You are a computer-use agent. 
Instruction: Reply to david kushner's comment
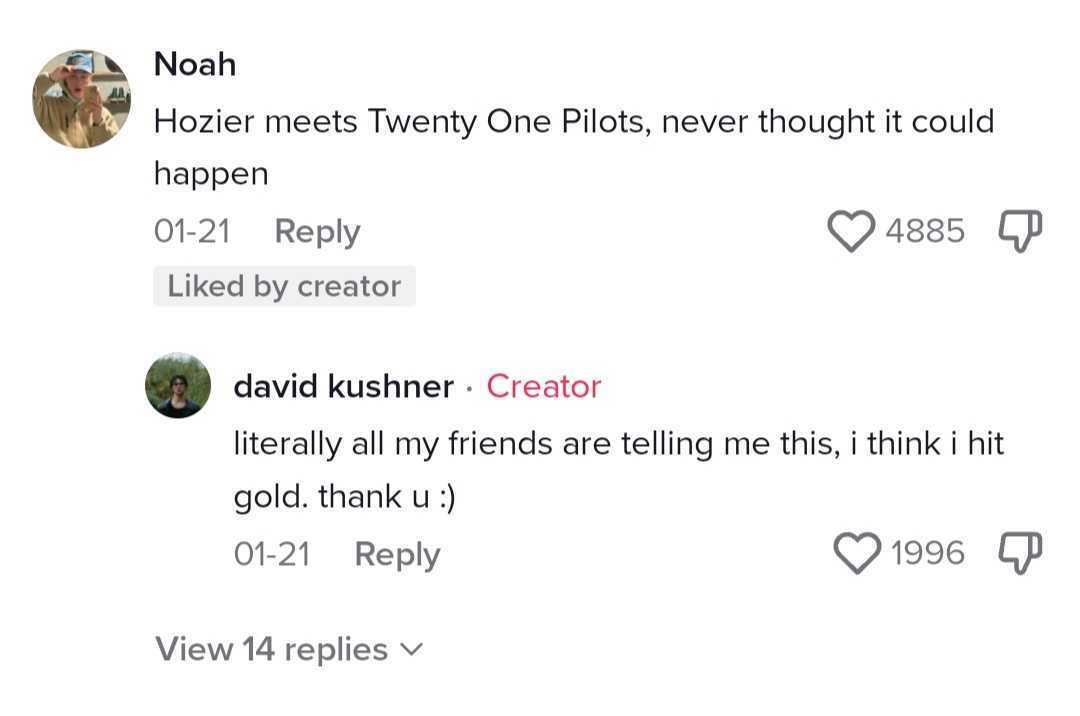point(397,554)
